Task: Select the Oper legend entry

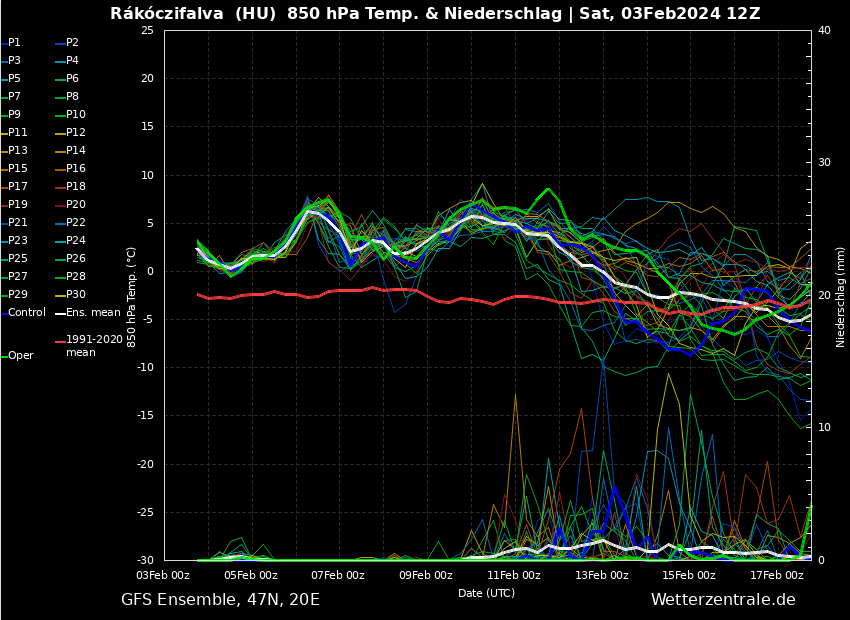Action: click(x=20, y=356)
